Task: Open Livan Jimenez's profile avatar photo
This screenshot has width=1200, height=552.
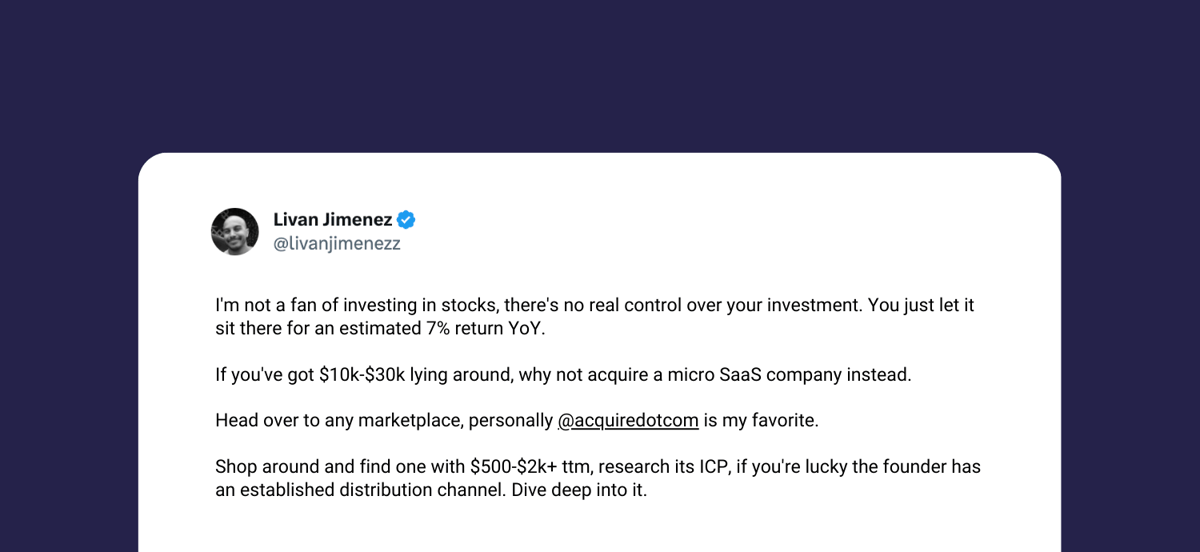Action: click(x=235, y=232)
